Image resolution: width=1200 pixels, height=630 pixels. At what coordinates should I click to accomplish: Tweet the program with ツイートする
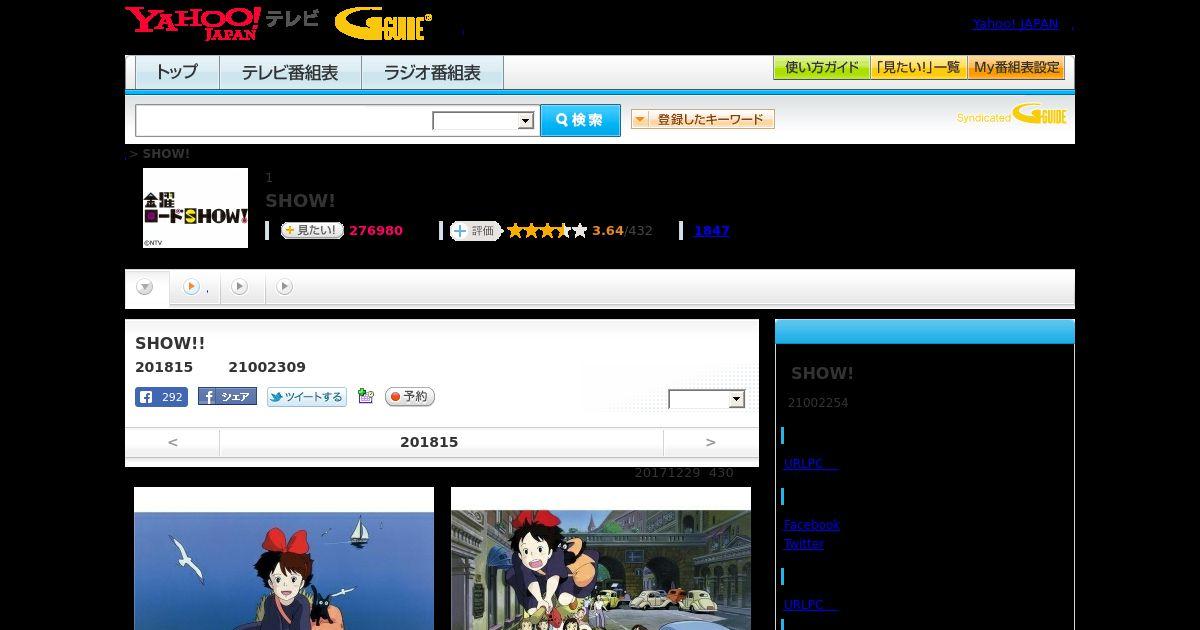pos(307,397)
